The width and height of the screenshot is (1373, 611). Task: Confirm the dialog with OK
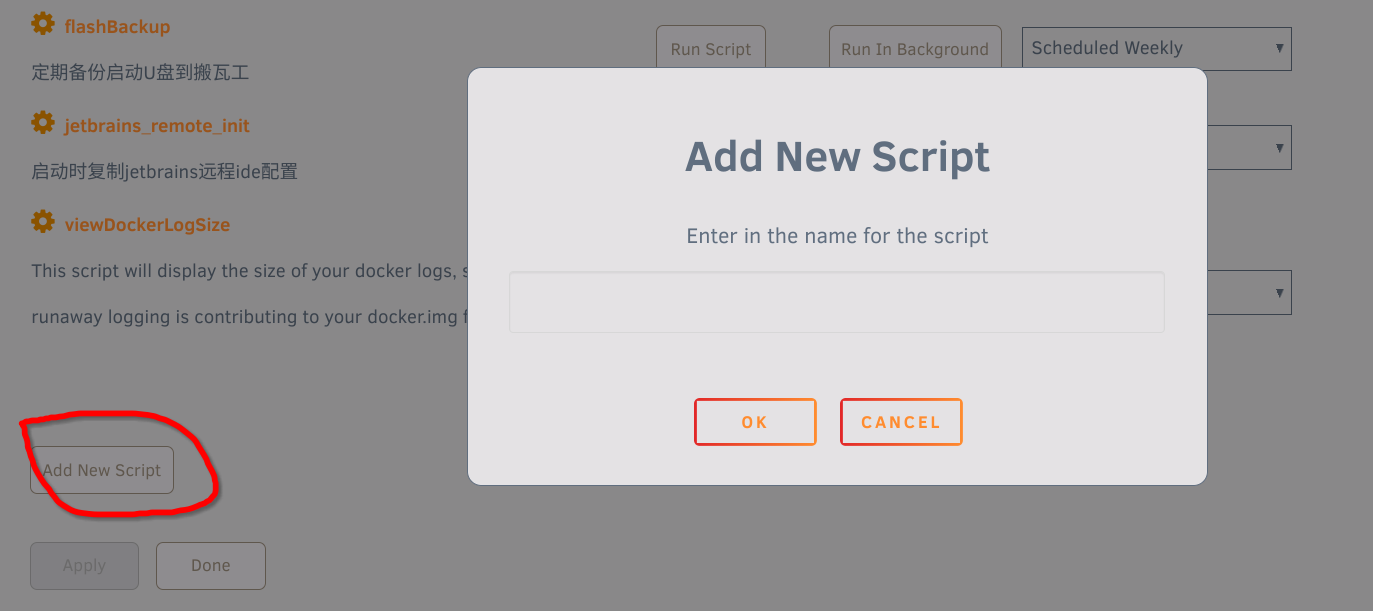[x=755, y=422]
